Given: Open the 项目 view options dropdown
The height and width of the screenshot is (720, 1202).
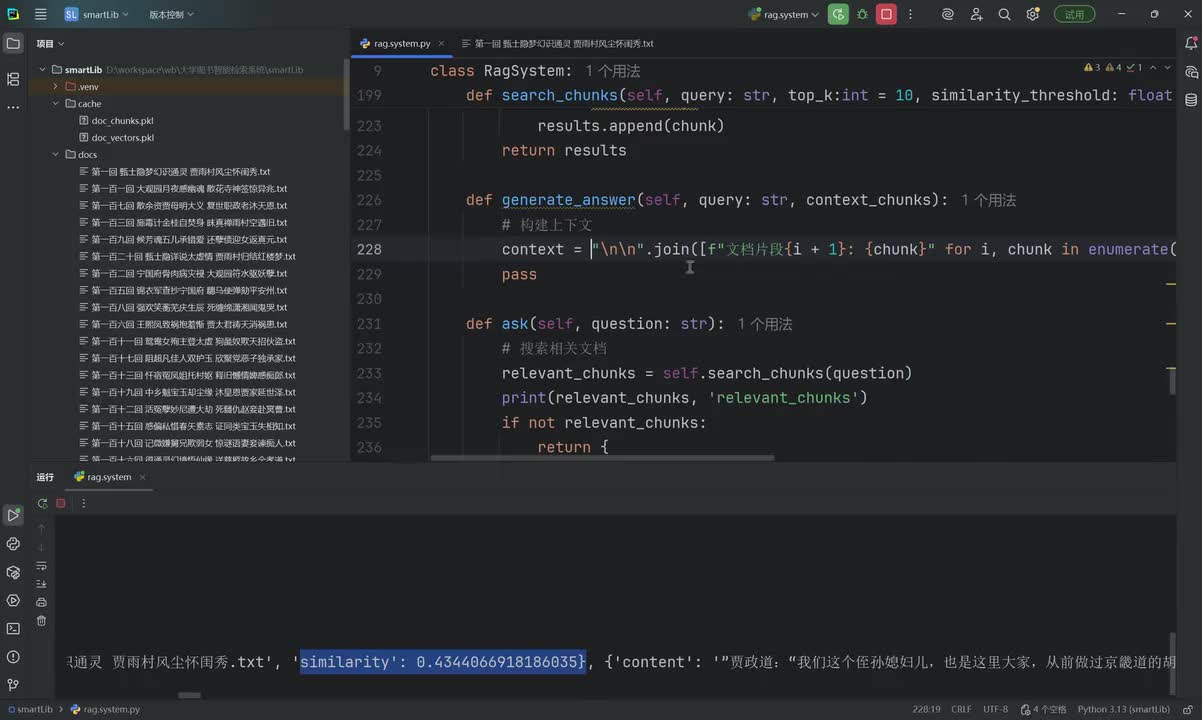Looking at the screenshot, I should pos(50,43).
